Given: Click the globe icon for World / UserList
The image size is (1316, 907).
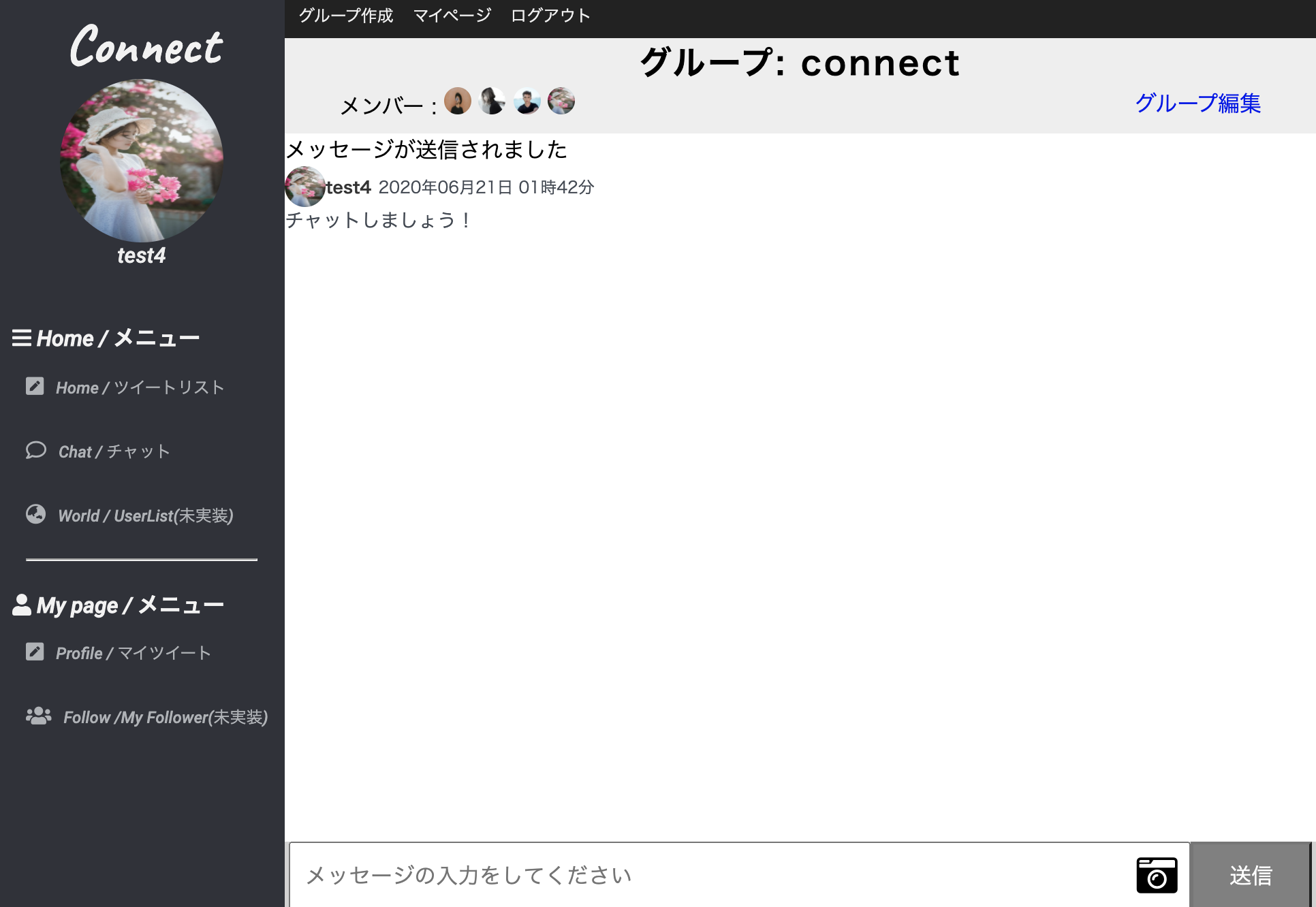Looking at the screenshot, I should point(36,514).
